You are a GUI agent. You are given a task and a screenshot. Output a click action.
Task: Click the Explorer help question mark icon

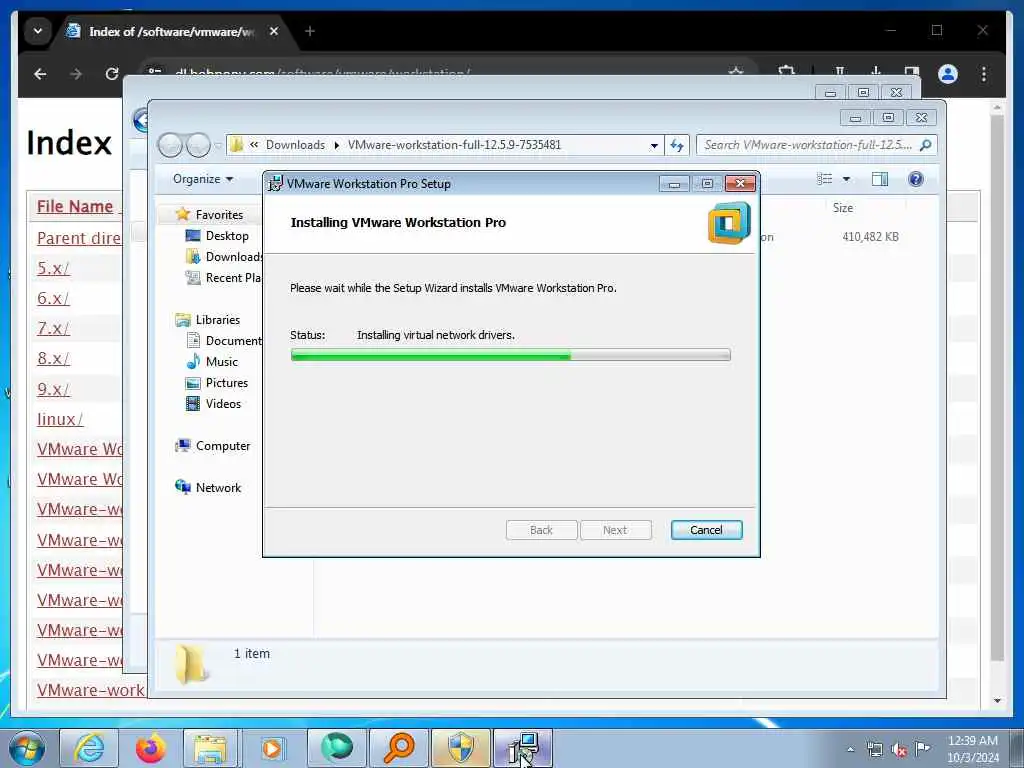pyautogui.click(x=916, y=179)
